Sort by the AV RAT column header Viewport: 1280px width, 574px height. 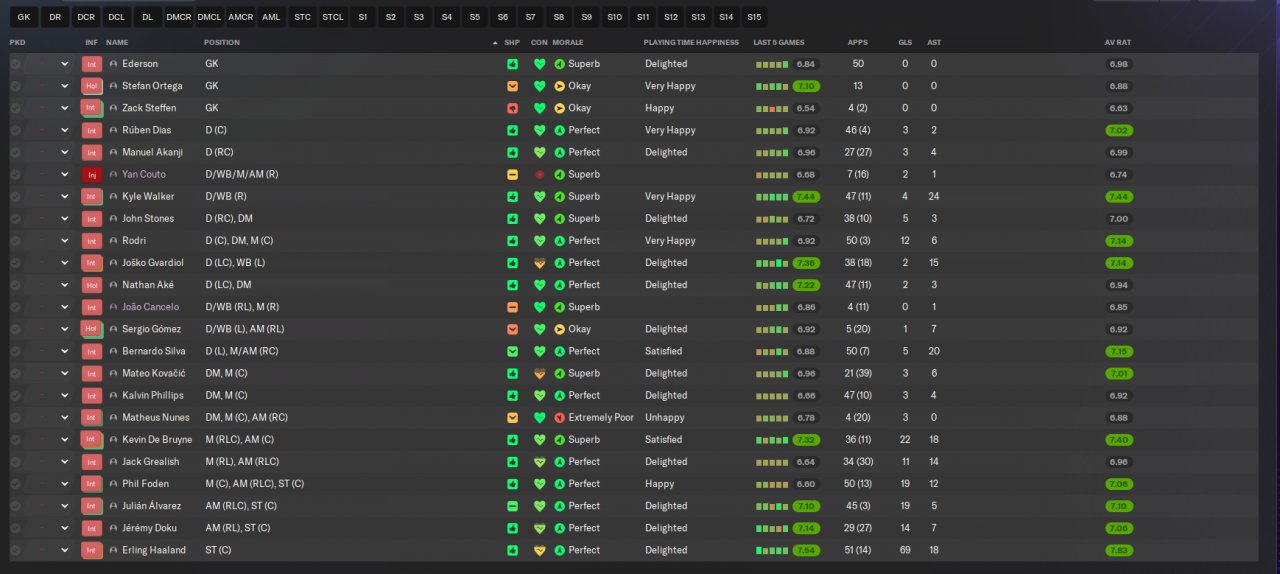1118,42
